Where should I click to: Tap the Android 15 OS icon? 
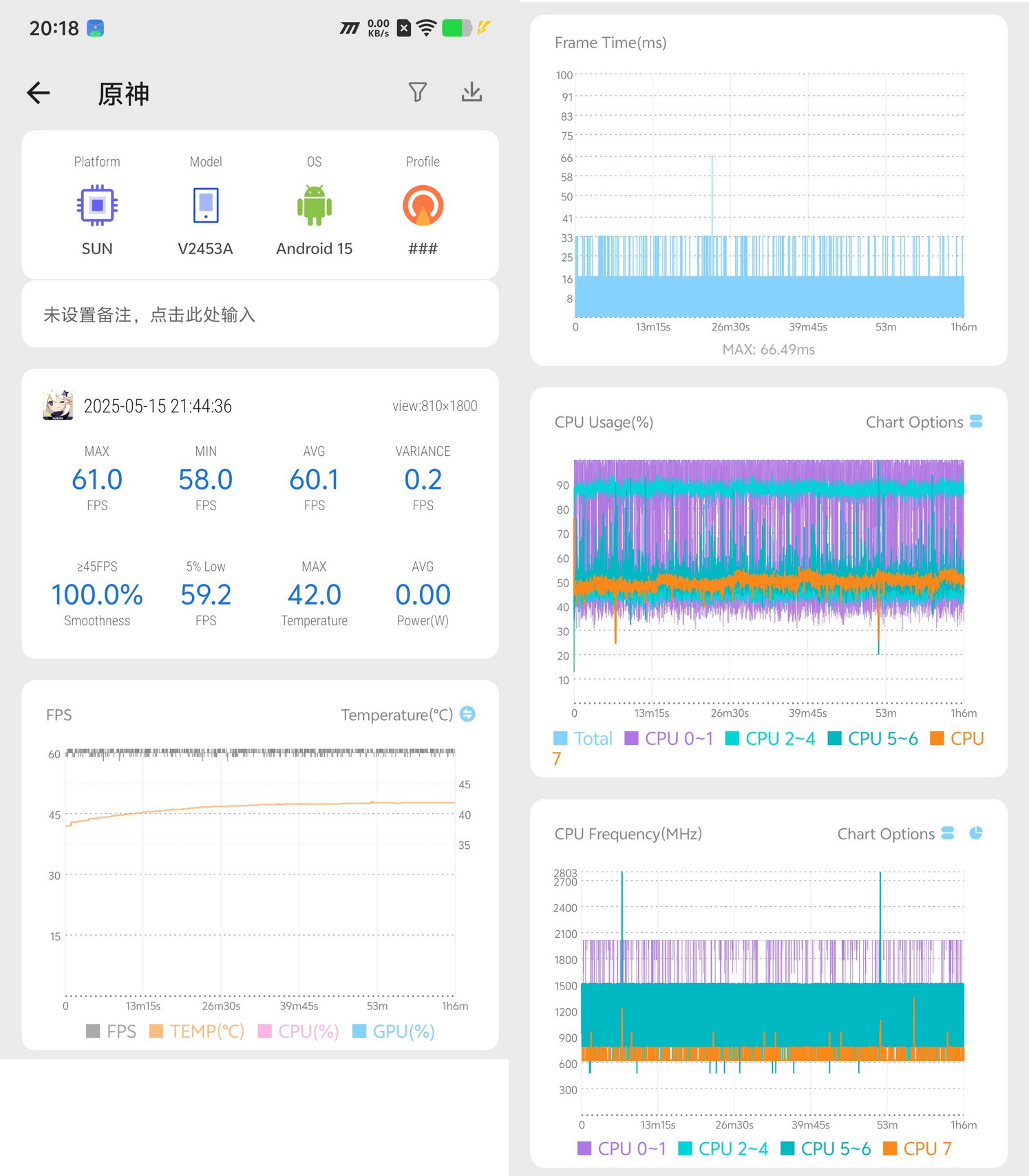315,205
